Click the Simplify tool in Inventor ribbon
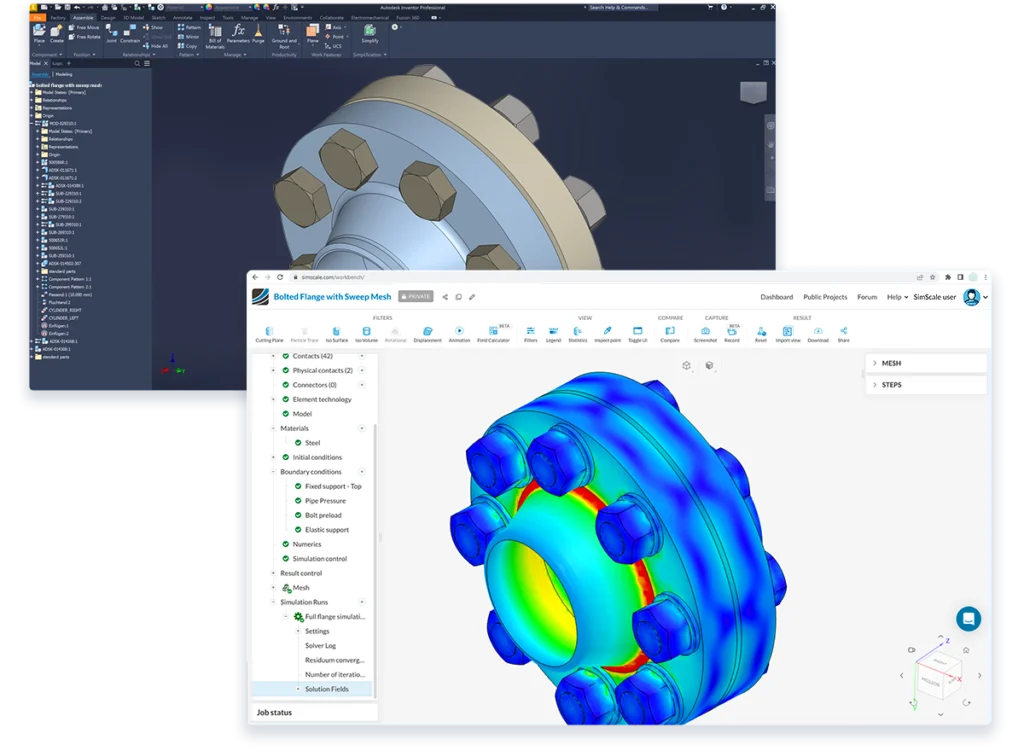This screenshot has height=751, width=1024. point(370,35)
